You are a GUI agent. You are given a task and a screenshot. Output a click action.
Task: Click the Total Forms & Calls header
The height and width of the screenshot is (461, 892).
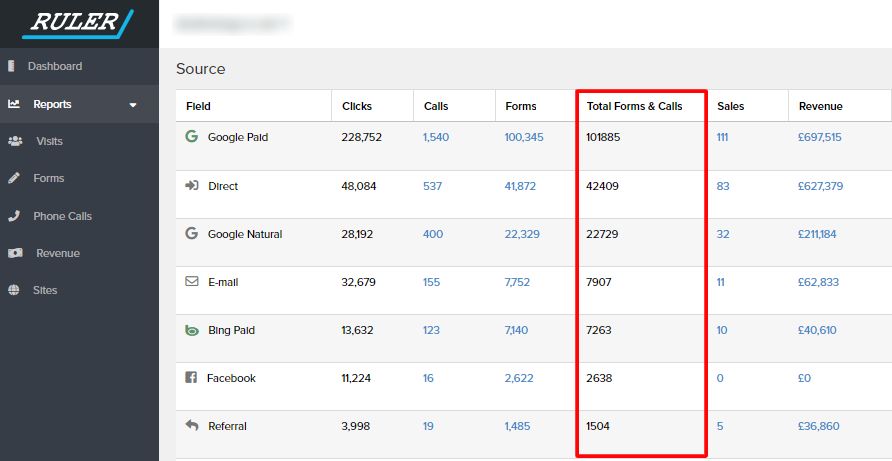coord(634,106)
